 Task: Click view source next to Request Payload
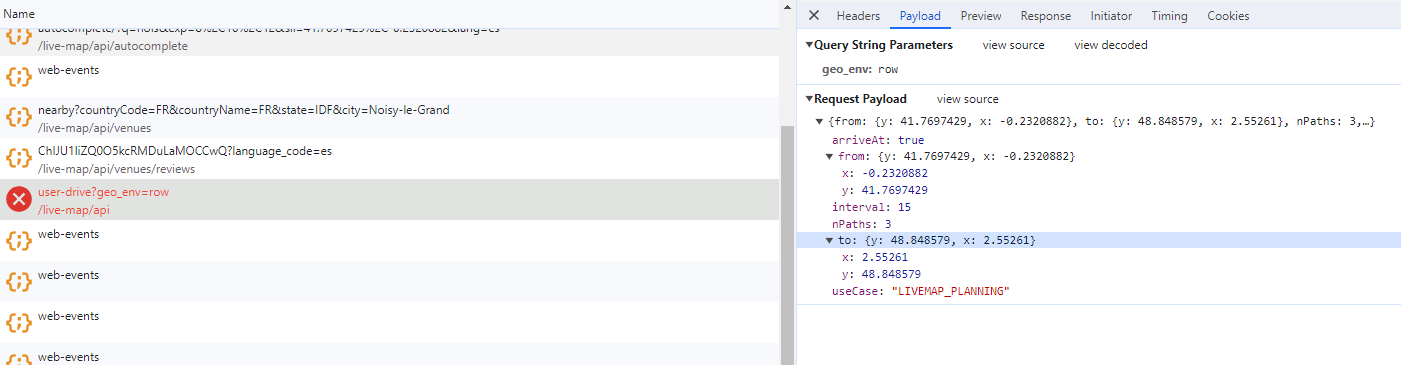pos(967,99)
